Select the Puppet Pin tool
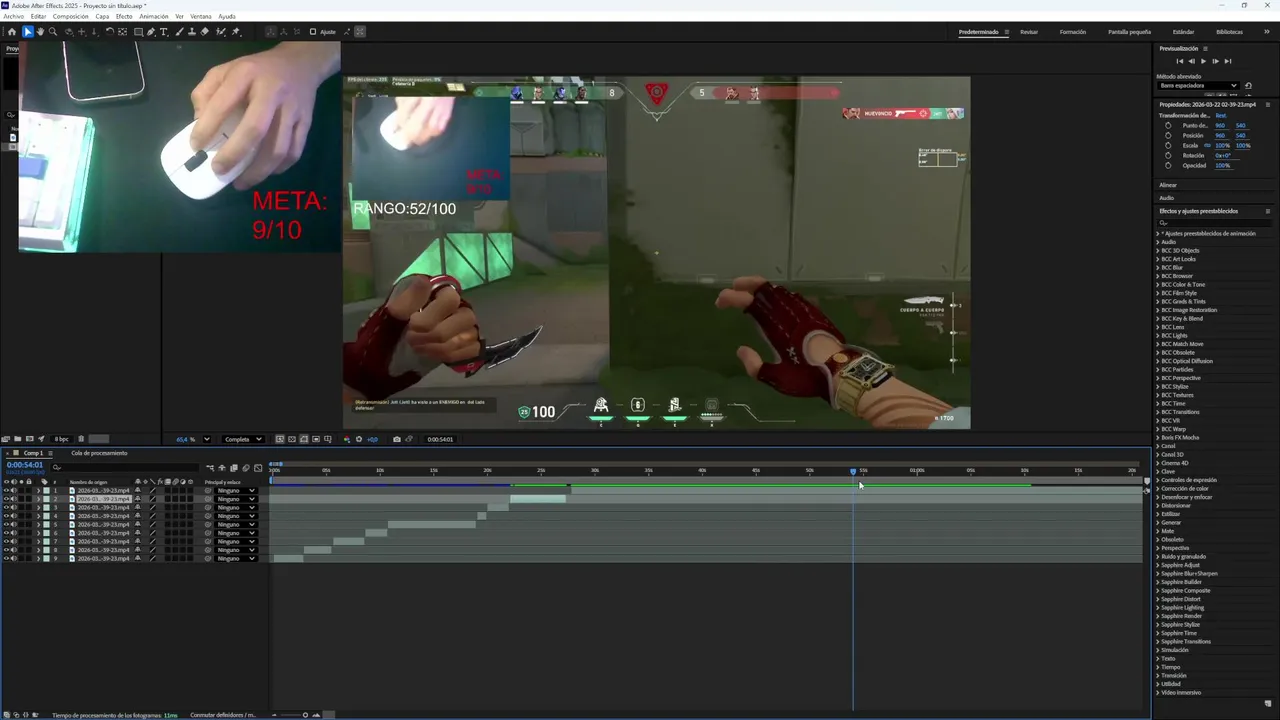This screenshot has width=1280, height=720. coord(236,32)
